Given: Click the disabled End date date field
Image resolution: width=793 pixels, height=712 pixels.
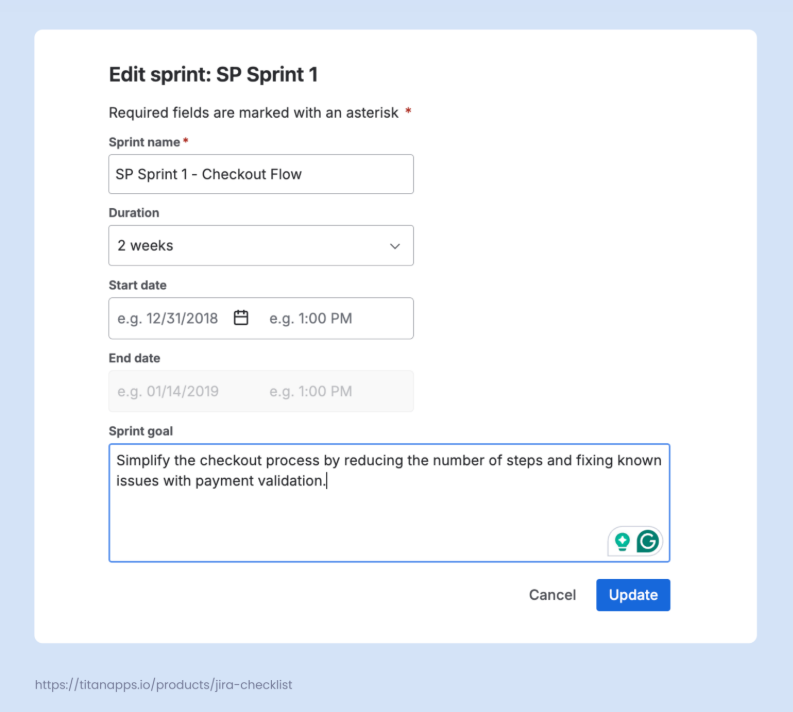Looking at the screenshot, I should (x=168, y=391).
